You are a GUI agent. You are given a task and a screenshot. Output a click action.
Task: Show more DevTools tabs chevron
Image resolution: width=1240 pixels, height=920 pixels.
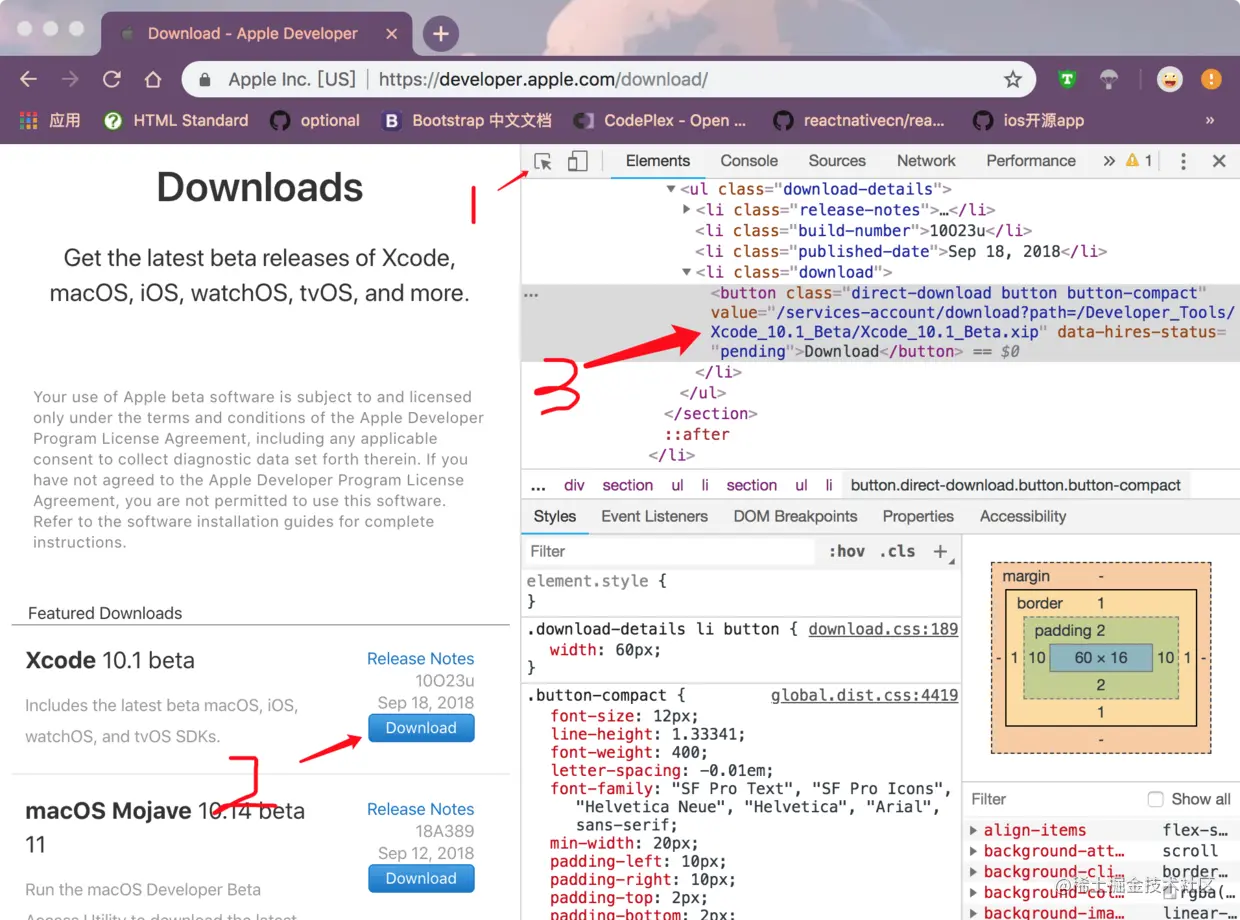click(1108, 161)
